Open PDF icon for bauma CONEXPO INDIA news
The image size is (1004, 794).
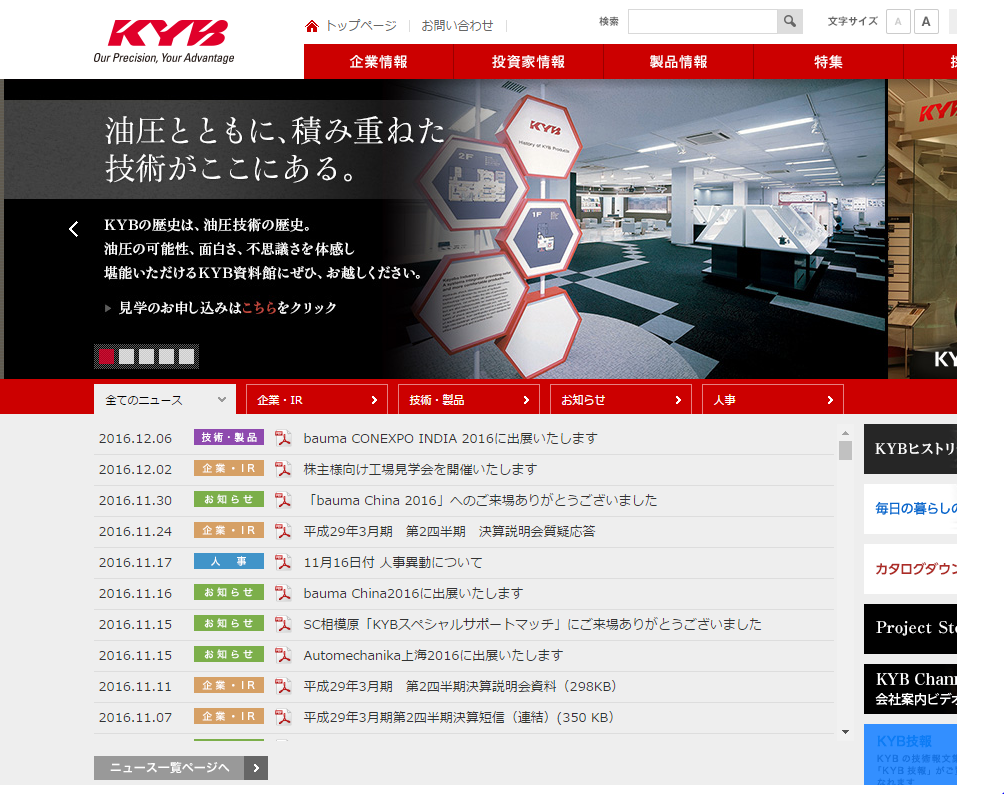[283, 438]
